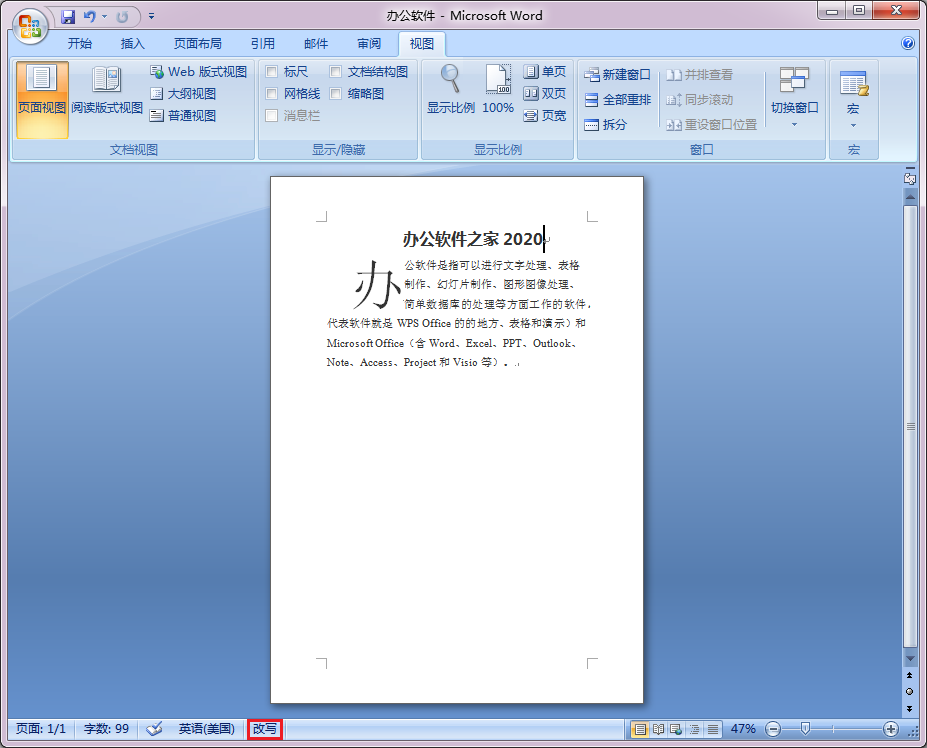The height and width of the screenshot is (748, 927).
Task: Set zoom to 100%
Action: click(x=498, y=89)
